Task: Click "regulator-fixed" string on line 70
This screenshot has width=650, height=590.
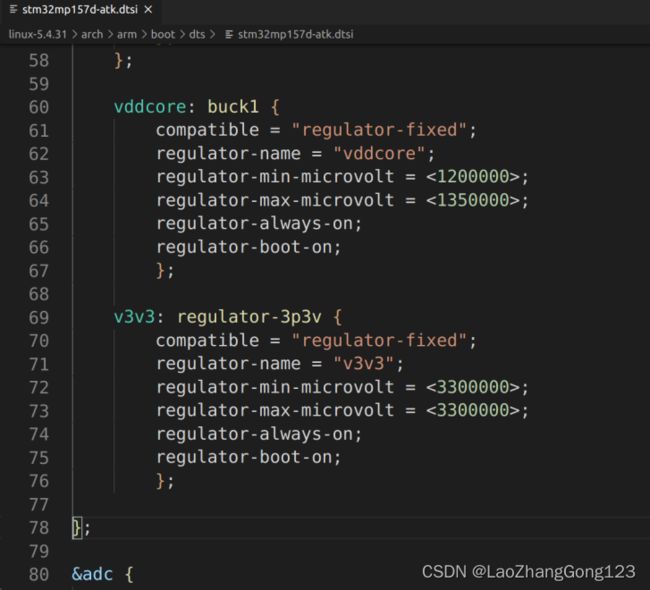Action: [x=379, y=341]
